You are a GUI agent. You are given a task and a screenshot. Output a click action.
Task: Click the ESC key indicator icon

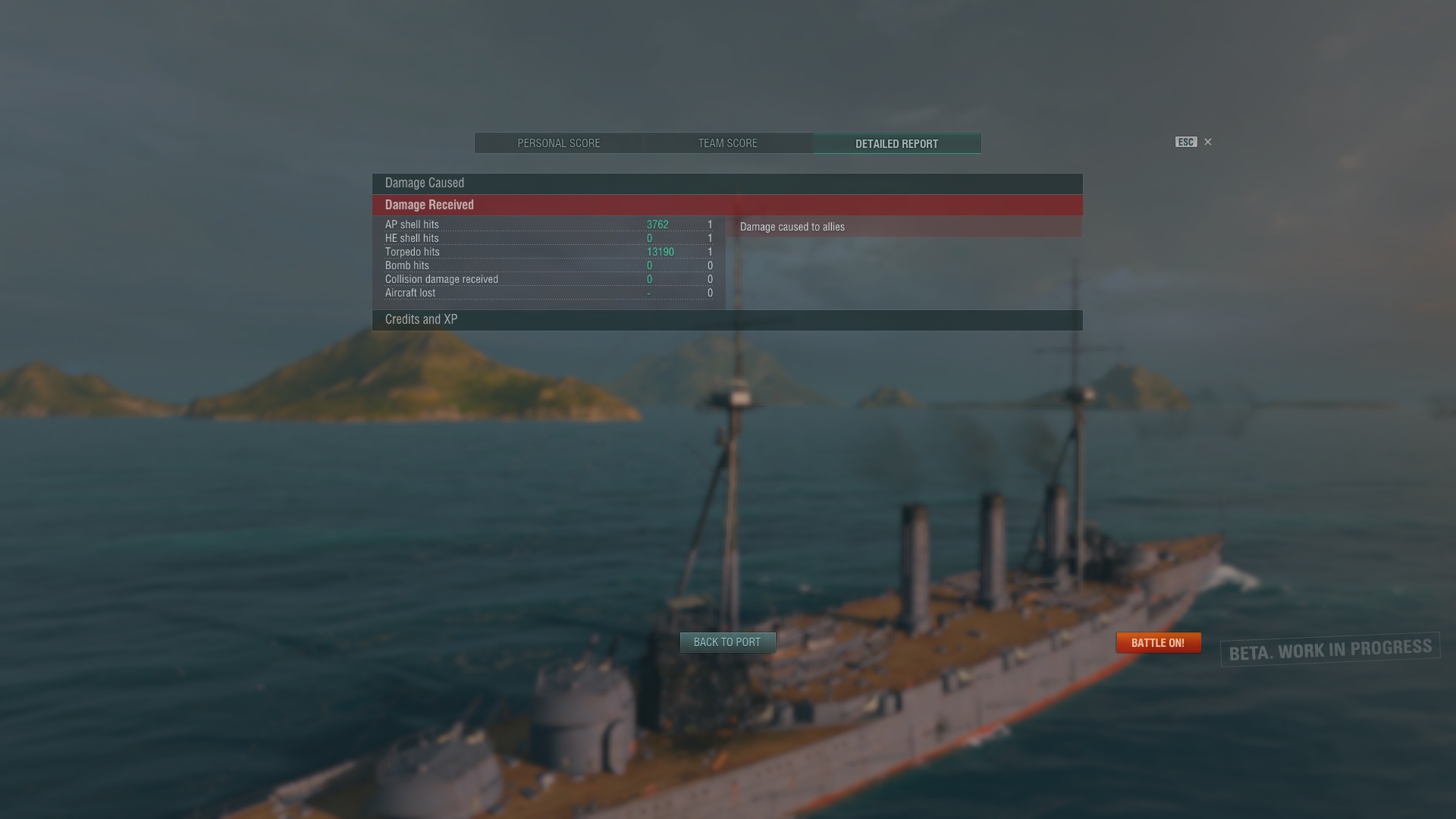1186,142
